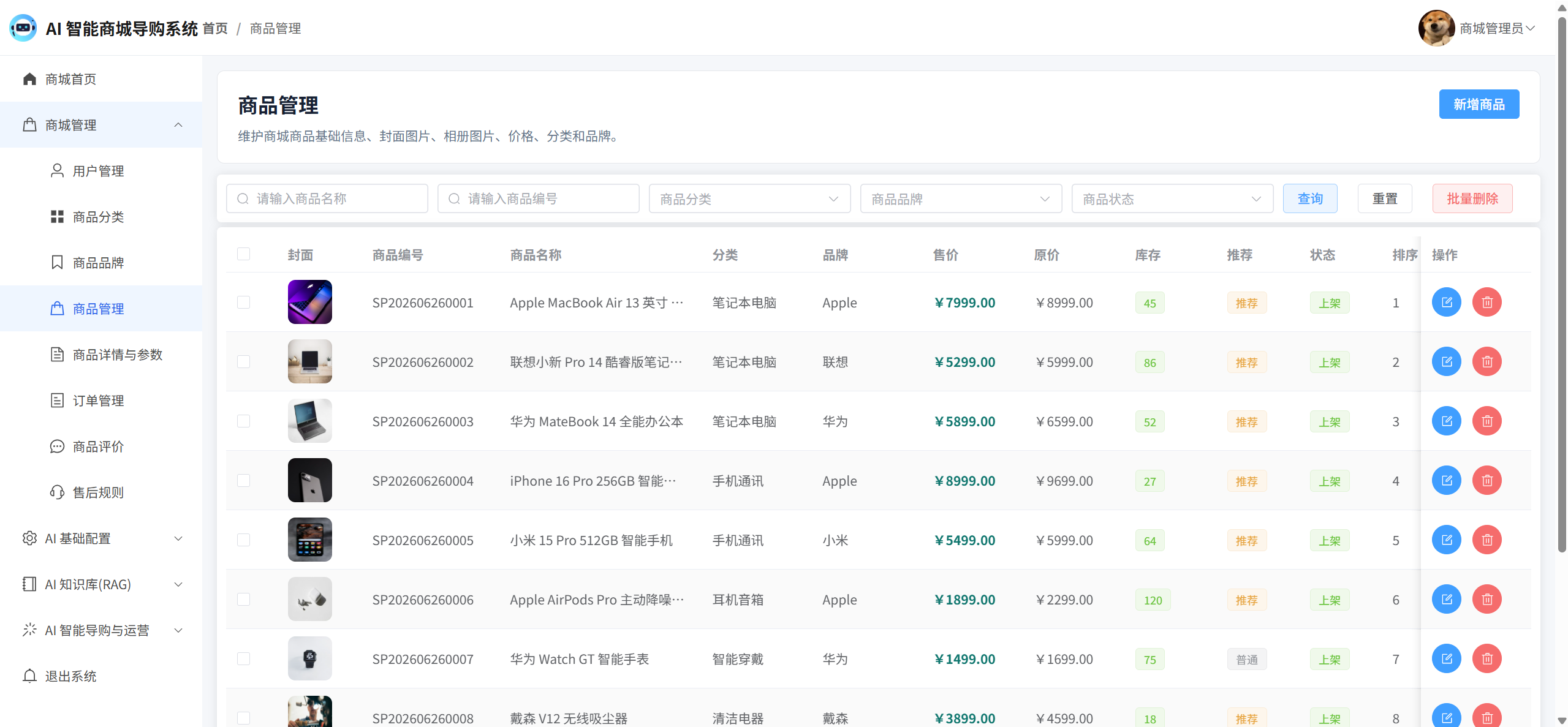Delete the 华为 Watch GT product row
This screenshot has height=727, width=1568.
click(1487, 659)
